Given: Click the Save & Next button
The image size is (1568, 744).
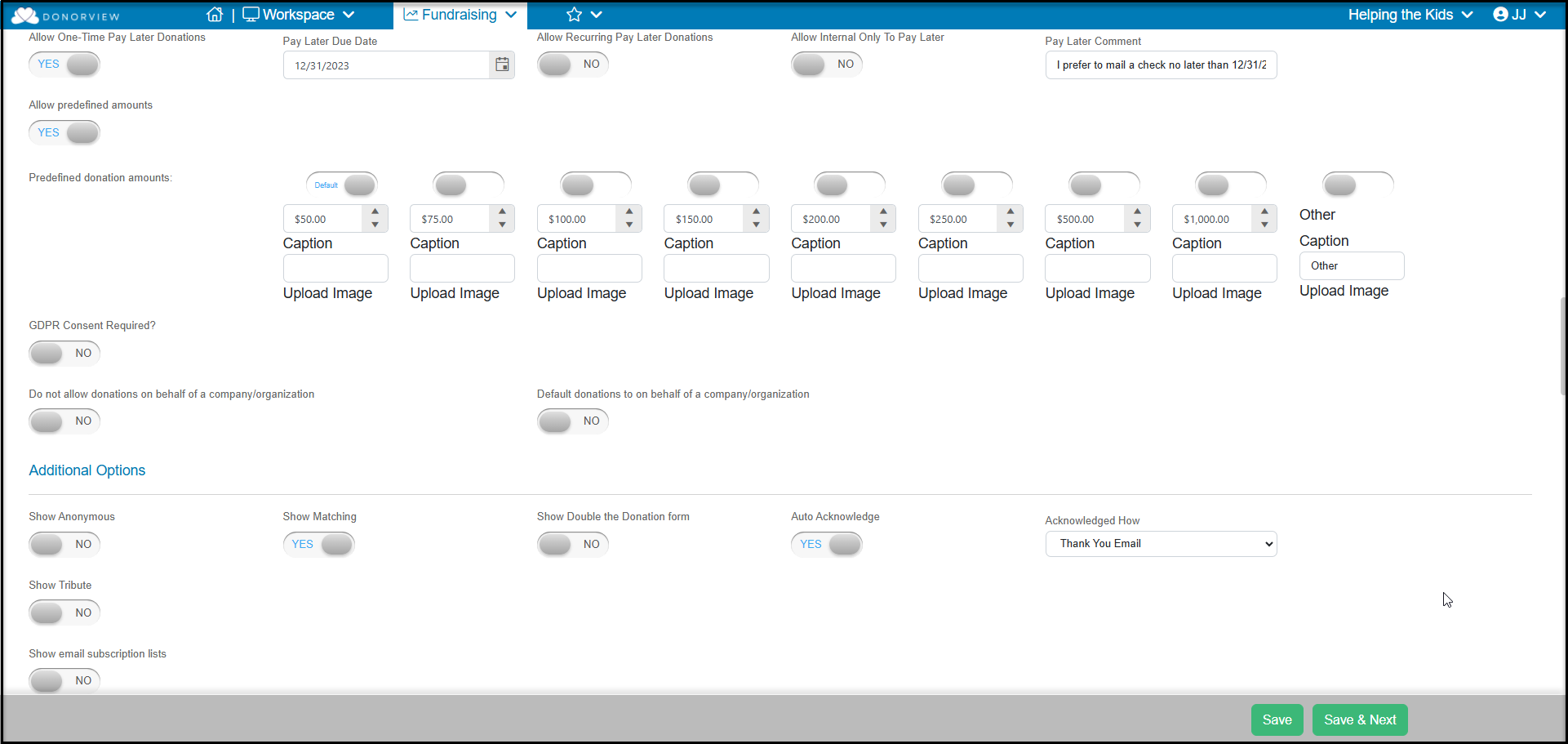Looking at the screenshot, I should [x=1360, y=719].
